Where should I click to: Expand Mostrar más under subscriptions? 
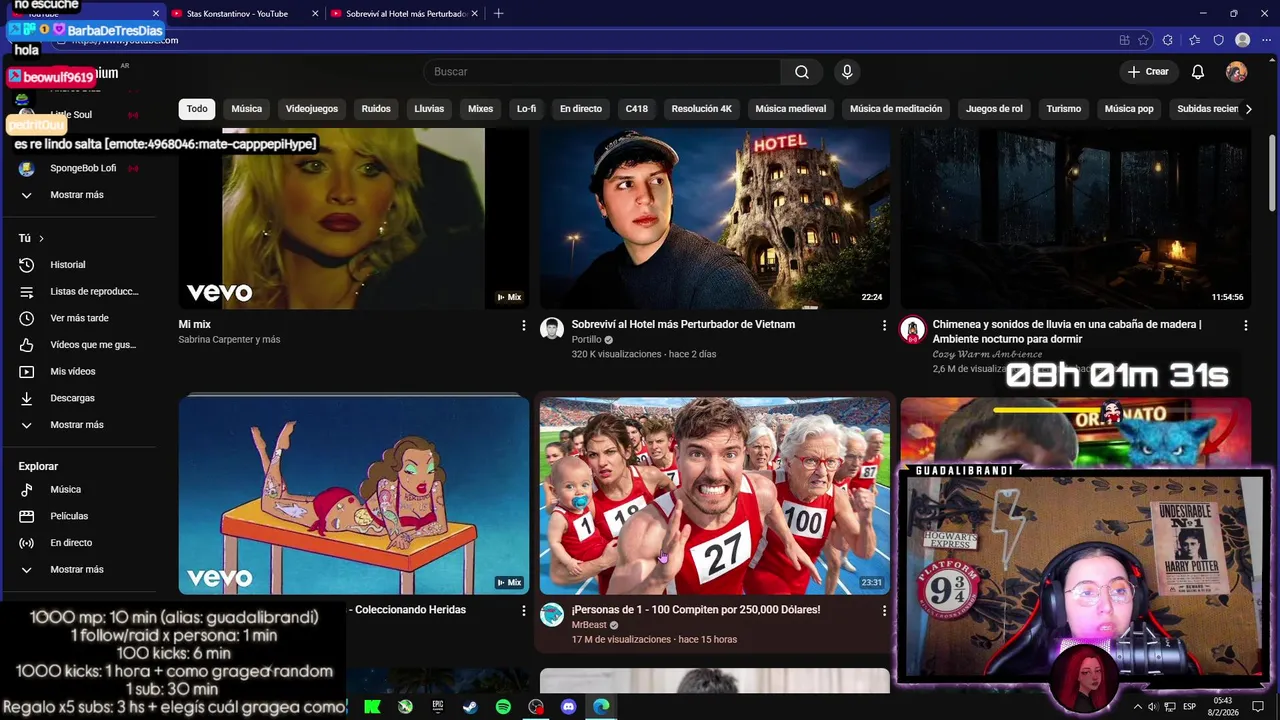click(78, 195)
